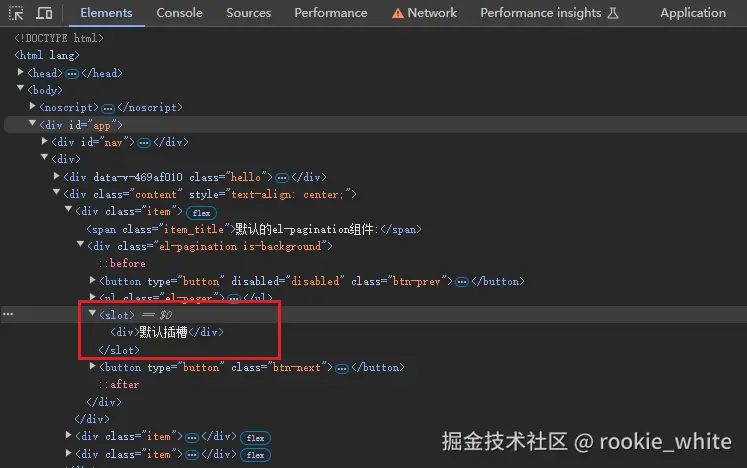Image resolution: width=747 pixels, height=468 pixels.
Task: Open the three-dots menu beside slot row
Action: (8, 314)
